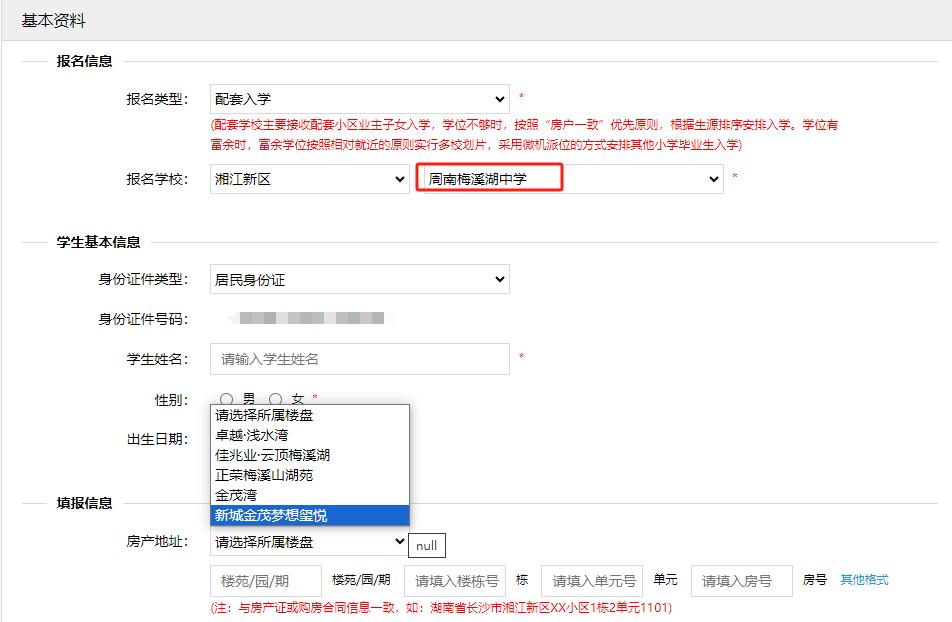Click the 房产地址 楼盘 dropdown arrow
Screen dimensions: 952x622
399,541
